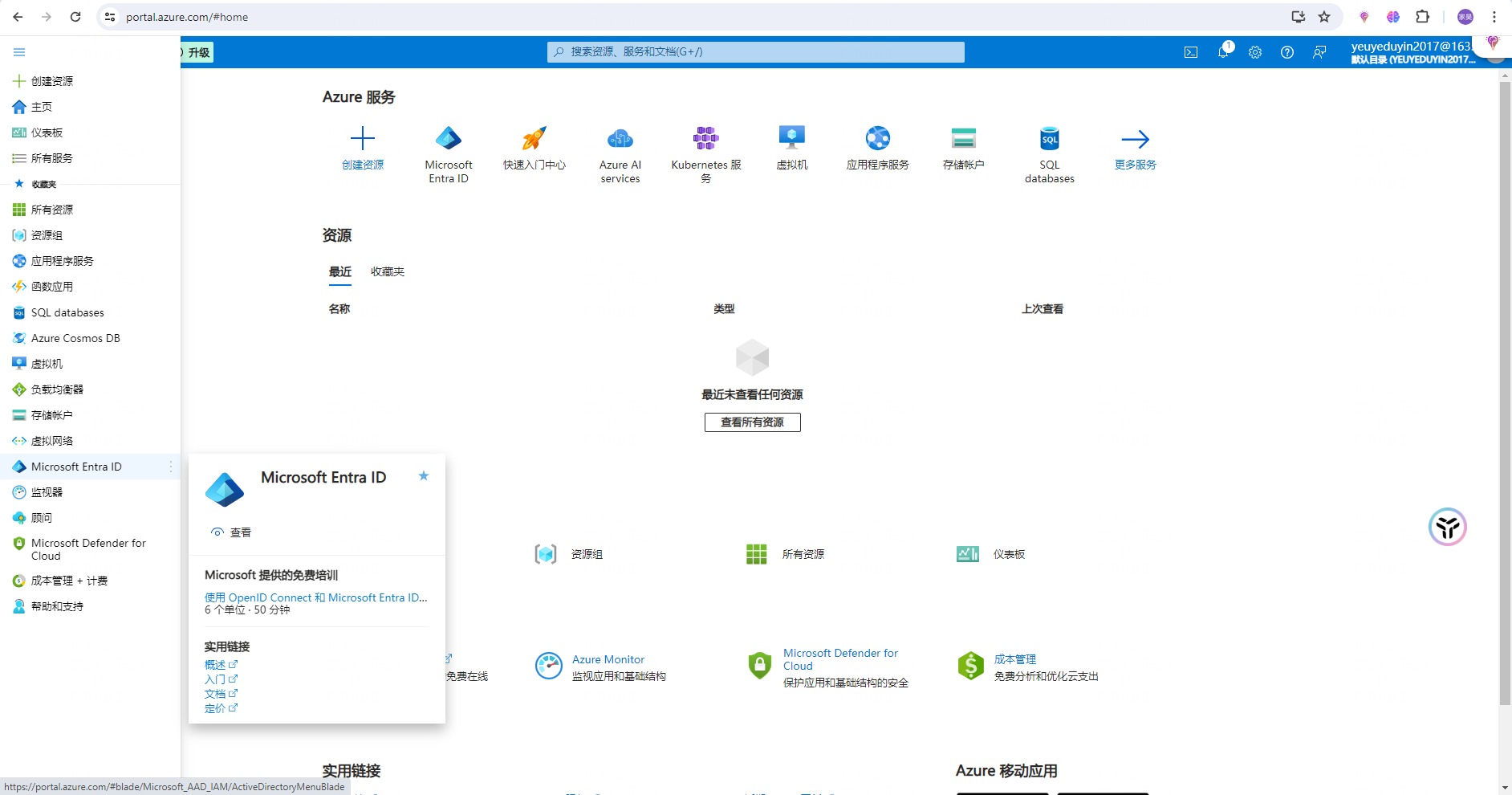Click the Upgrade button in header
The image size is (1512, 795).
(197, 52)
